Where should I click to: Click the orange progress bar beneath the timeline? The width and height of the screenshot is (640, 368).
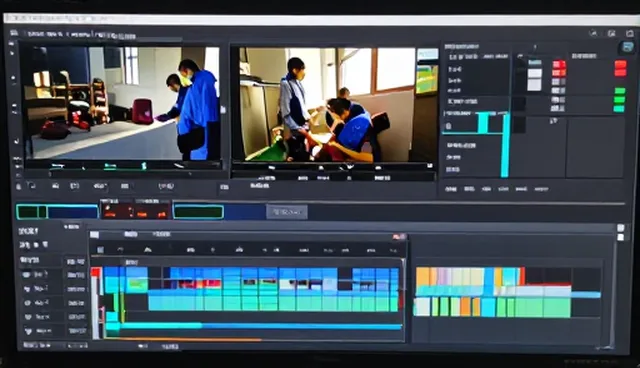[183, 339]
